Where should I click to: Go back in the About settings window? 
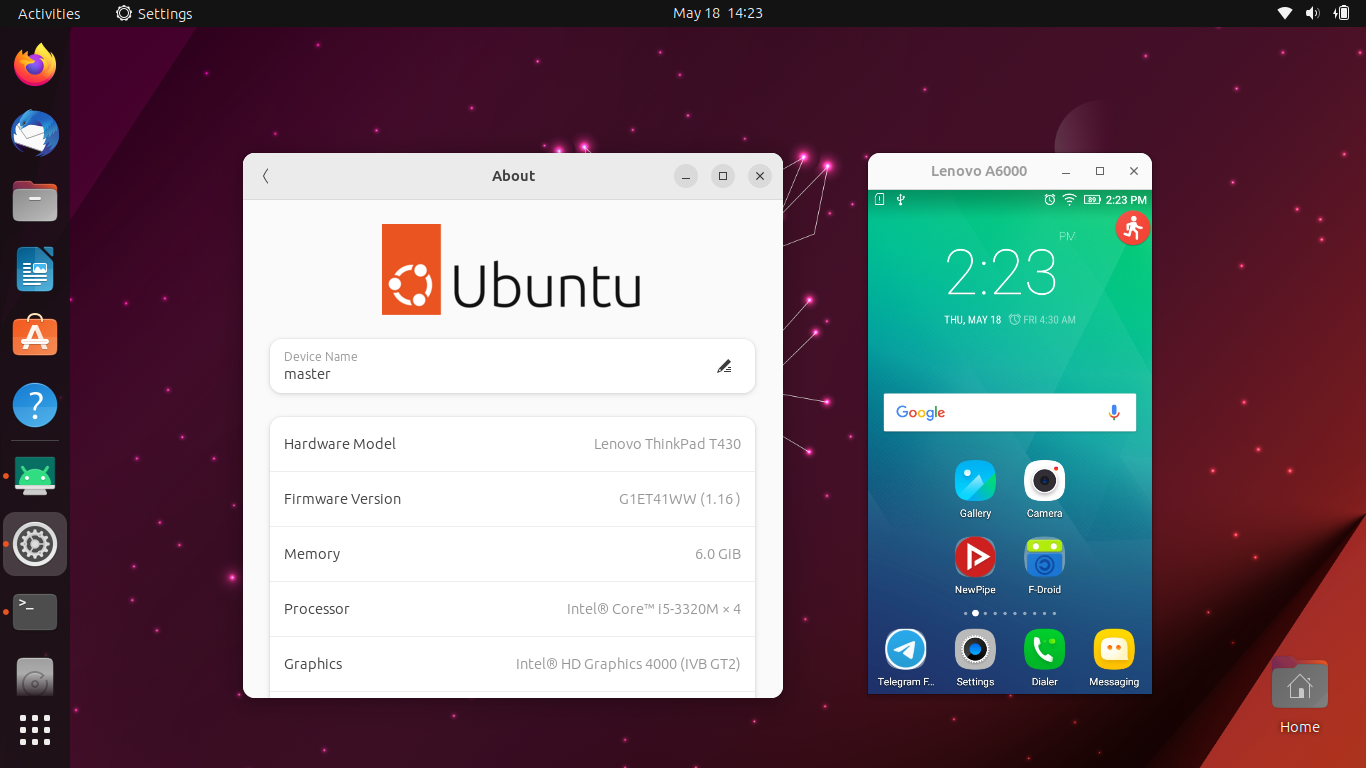click(x=265, y=176)
